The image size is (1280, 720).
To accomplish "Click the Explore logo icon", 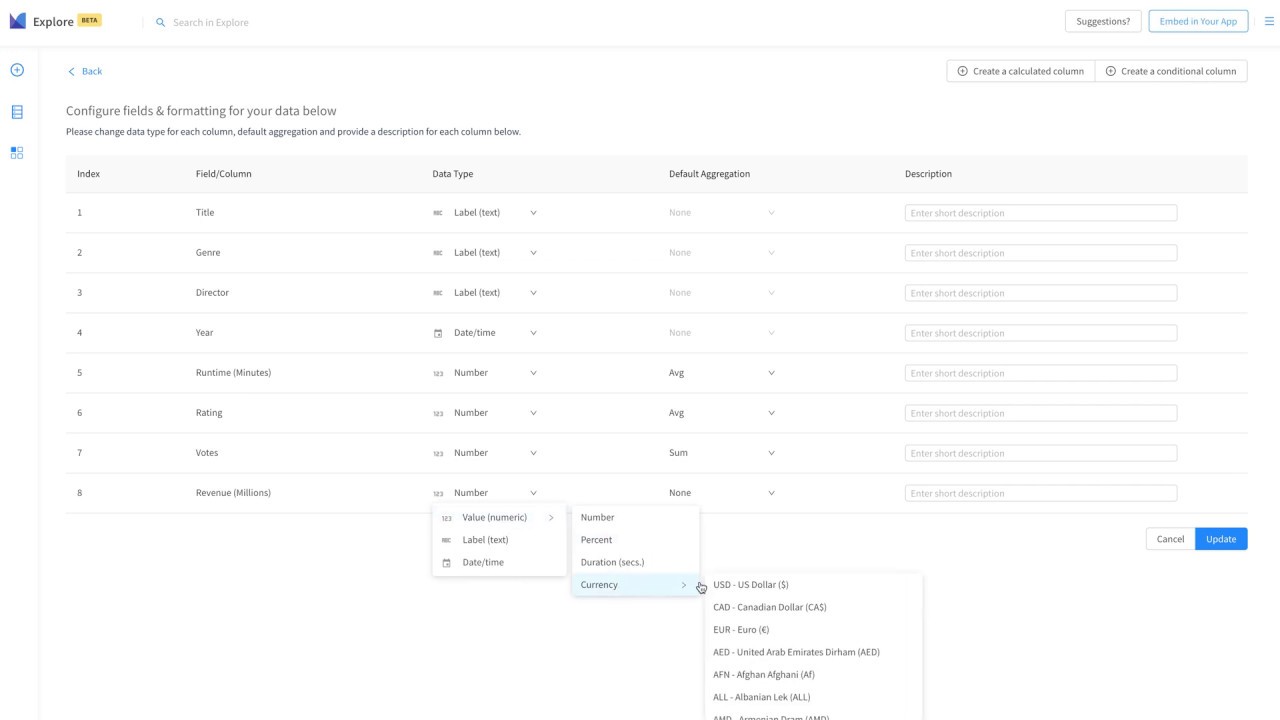I will click(x=17, y=21).
